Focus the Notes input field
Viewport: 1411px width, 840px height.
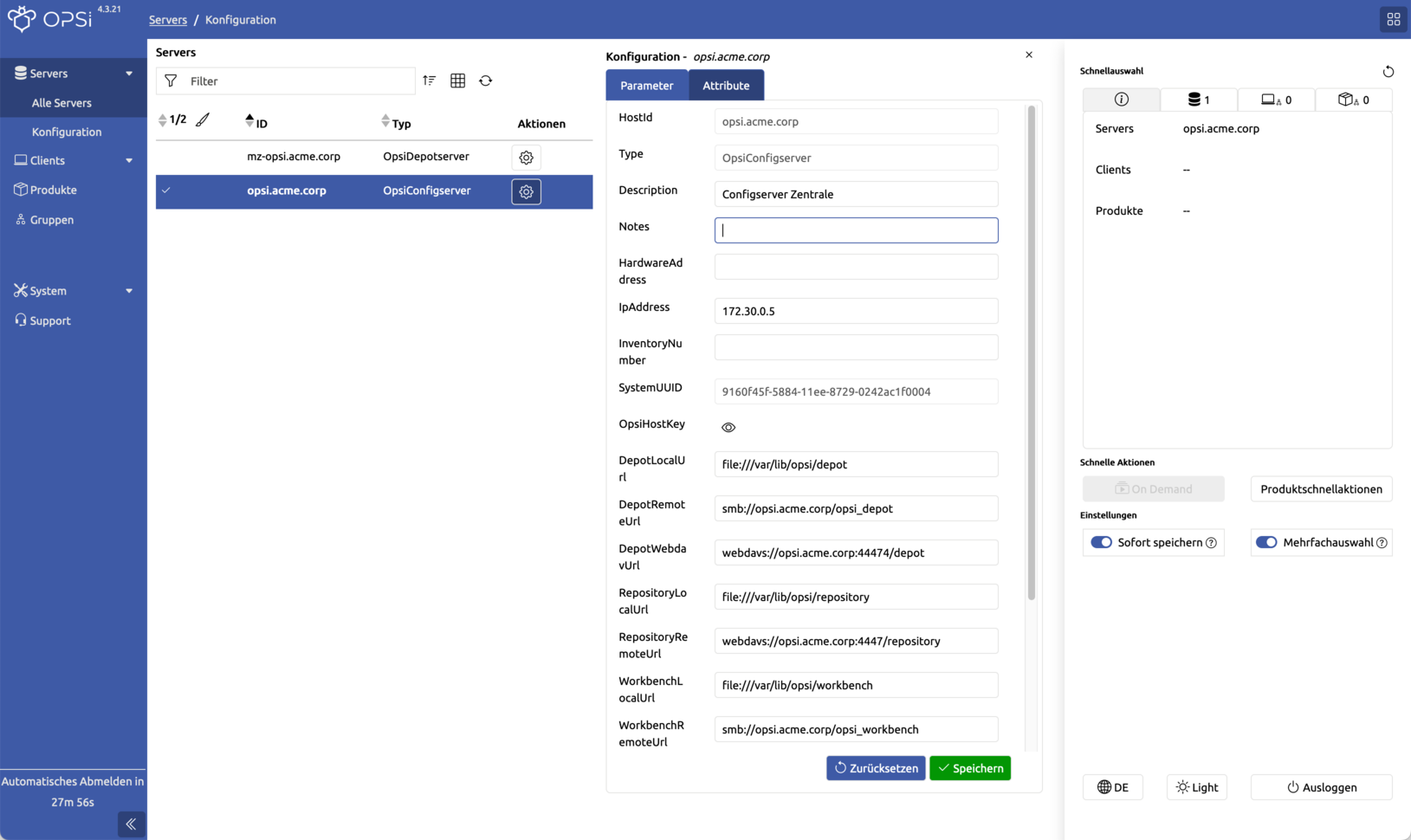856,230
